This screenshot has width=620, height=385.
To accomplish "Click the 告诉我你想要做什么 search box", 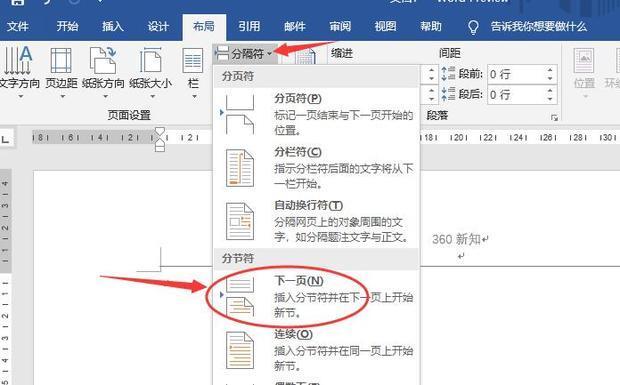I will [x=539, y=26].
